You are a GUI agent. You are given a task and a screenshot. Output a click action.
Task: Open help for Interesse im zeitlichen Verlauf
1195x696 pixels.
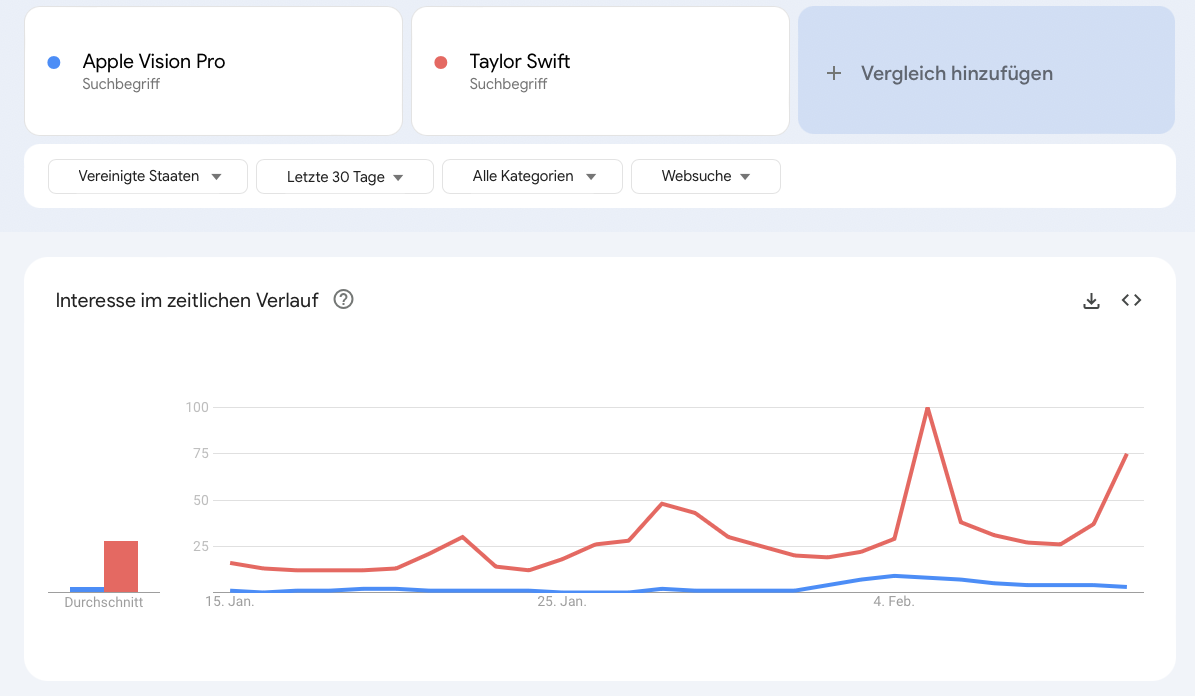coord(343,300)
